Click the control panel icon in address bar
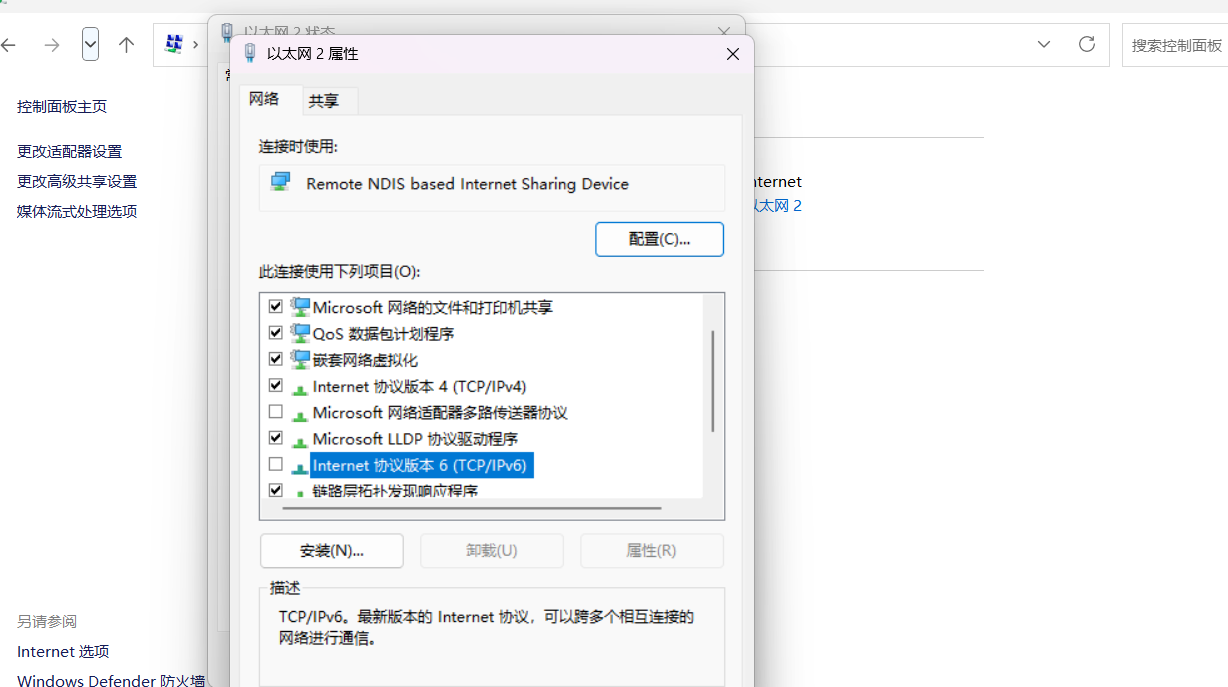 point(174,44)
